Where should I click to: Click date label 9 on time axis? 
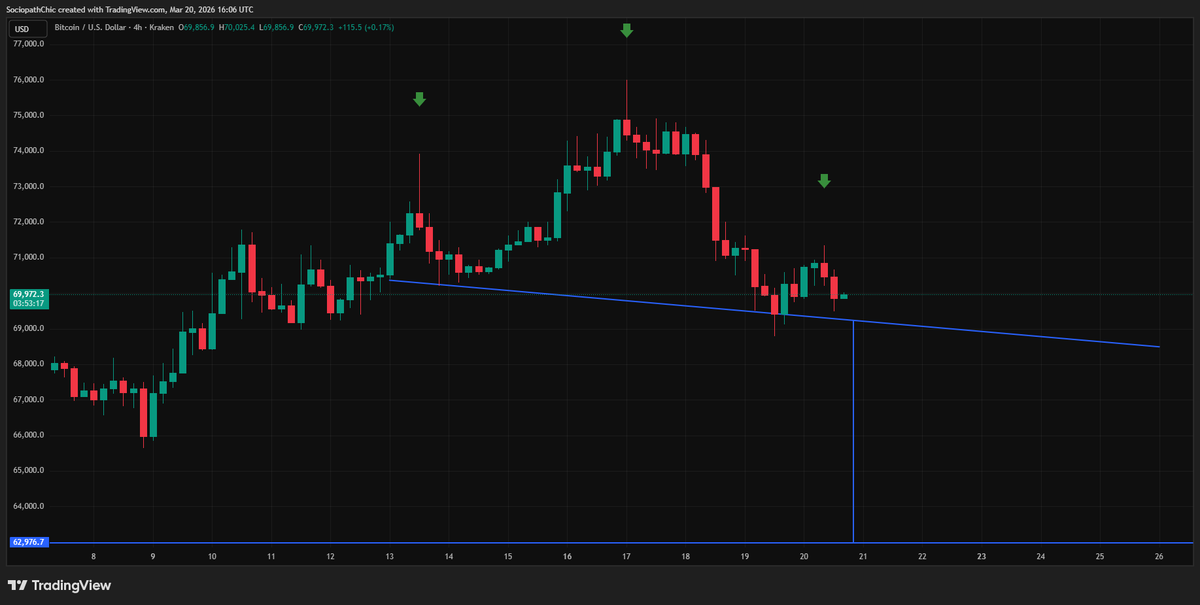tap(152, 556)
